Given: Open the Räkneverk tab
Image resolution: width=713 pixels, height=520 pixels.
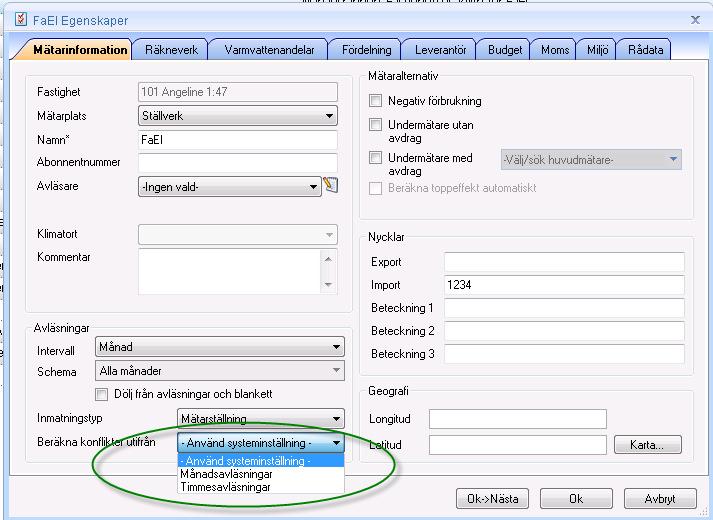Looking at the screenshot, I should pos(171,50).
